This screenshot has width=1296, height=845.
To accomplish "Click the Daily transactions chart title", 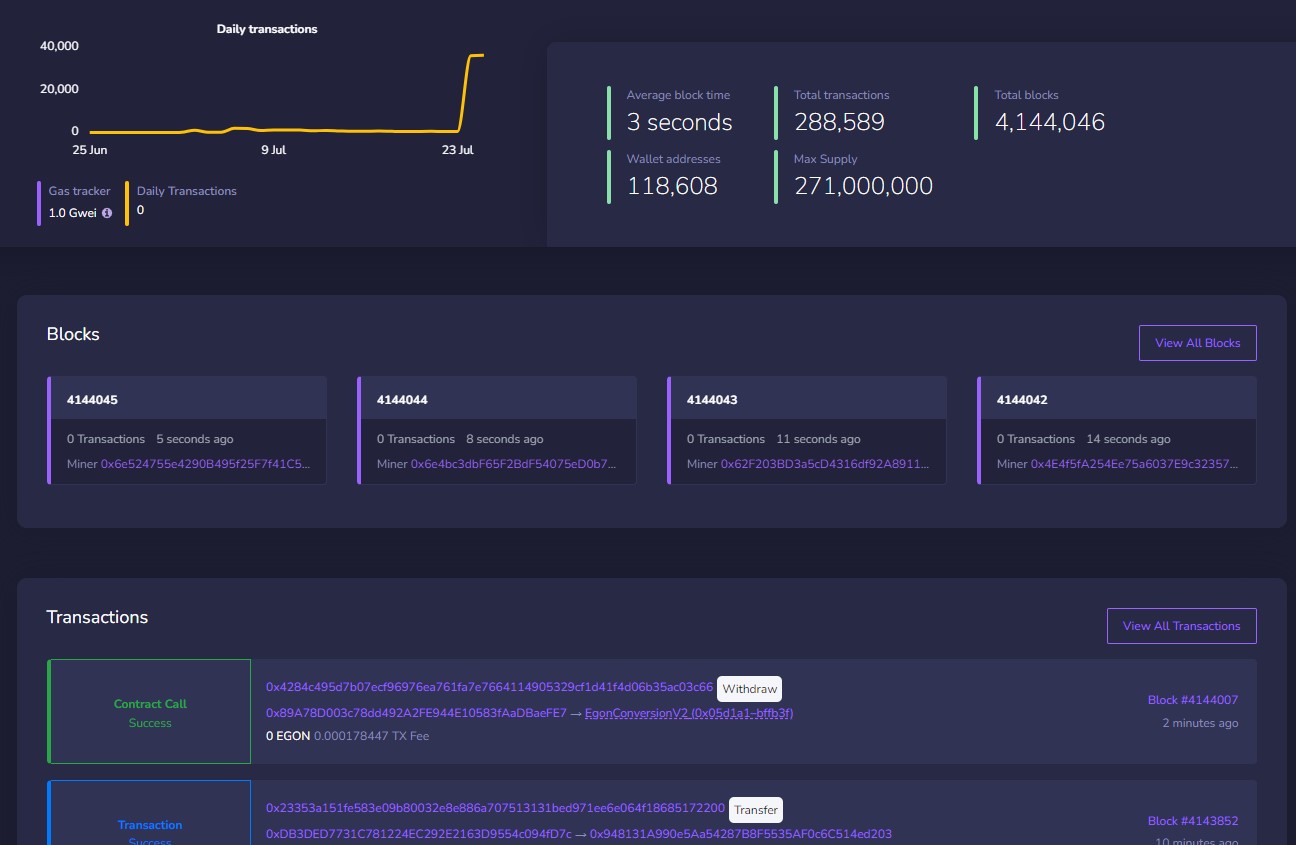I will point(267,29).
